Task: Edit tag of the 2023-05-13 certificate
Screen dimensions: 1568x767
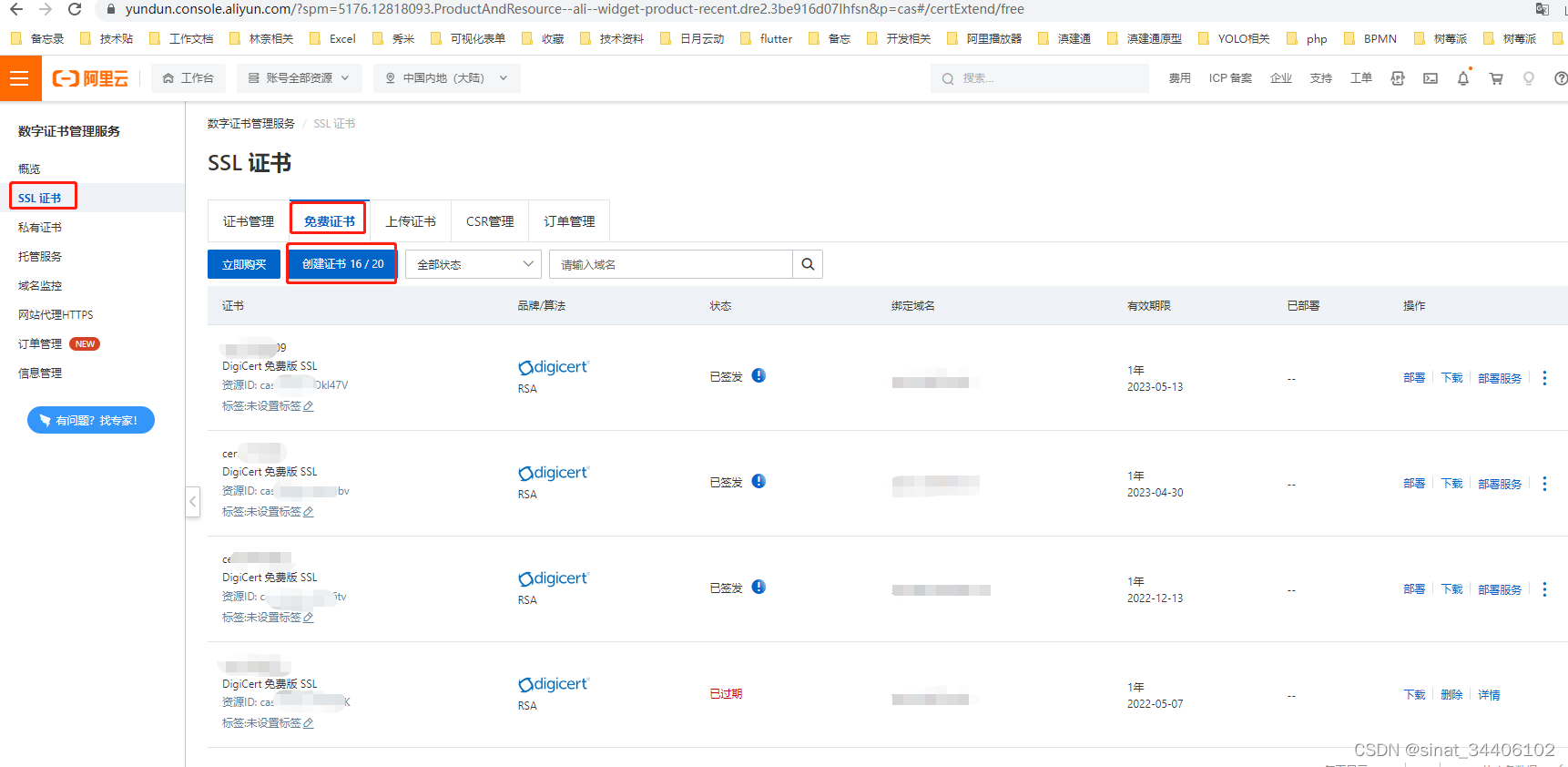Action: point(309,406)
